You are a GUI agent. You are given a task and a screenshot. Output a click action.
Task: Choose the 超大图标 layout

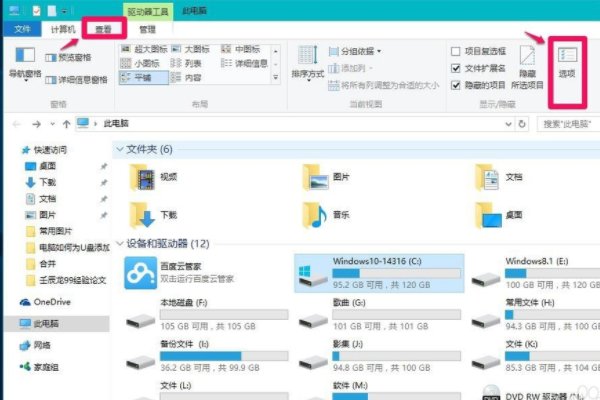coord(144,49)
